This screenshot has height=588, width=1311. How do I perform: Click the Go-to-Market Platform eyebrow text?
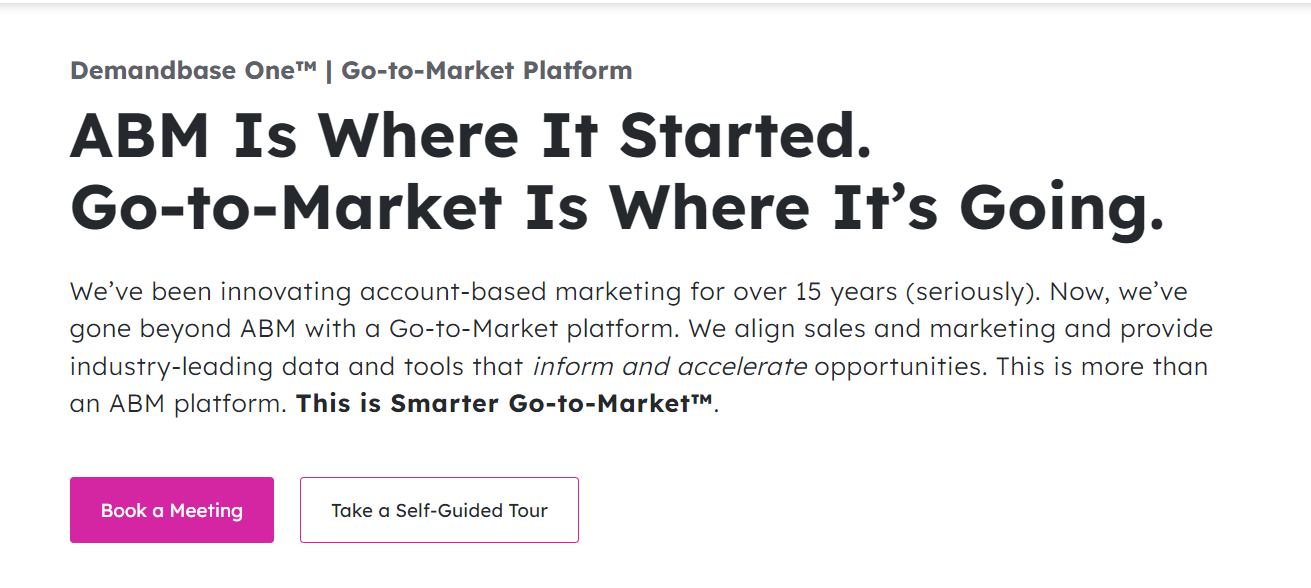(487, 70)
